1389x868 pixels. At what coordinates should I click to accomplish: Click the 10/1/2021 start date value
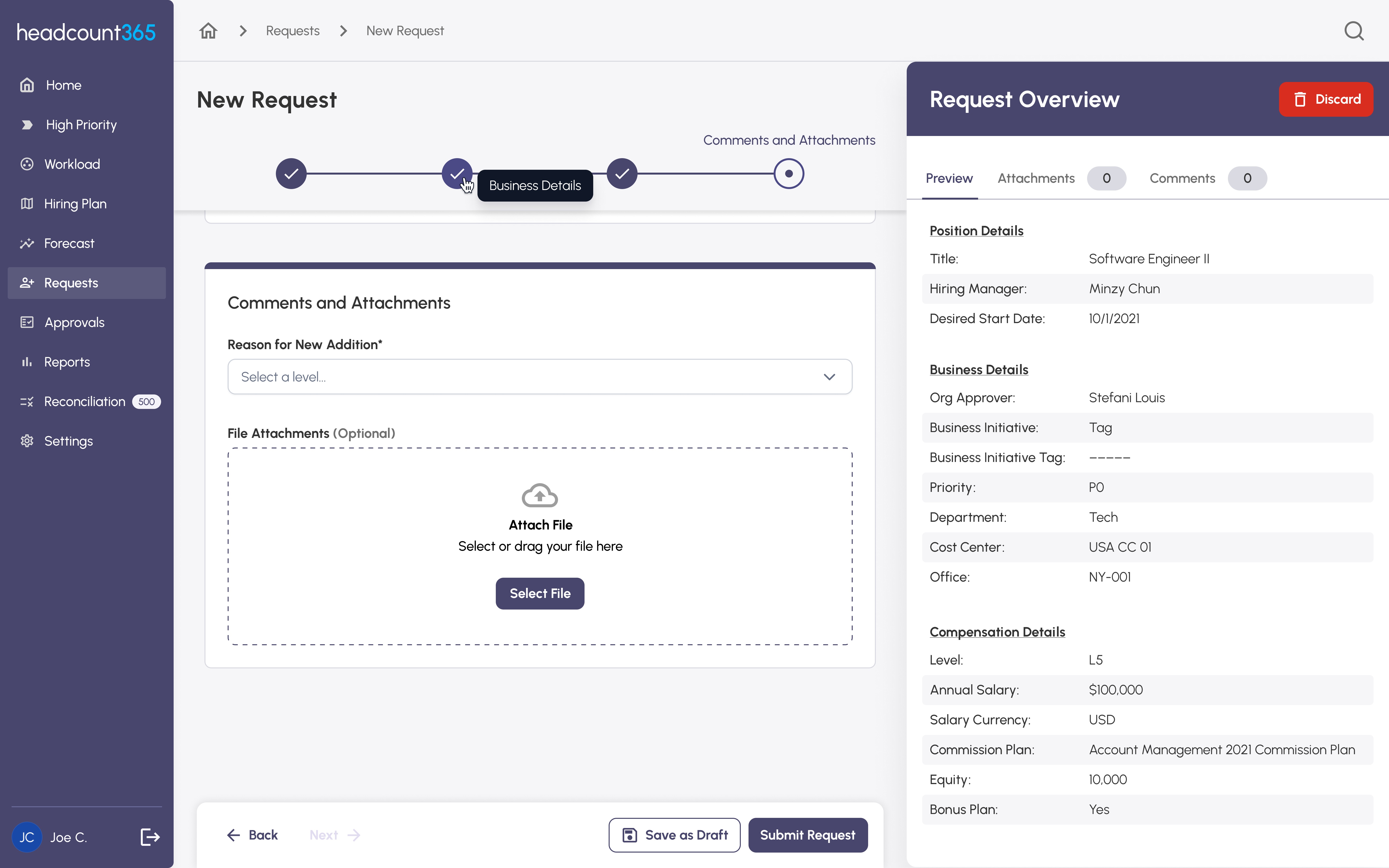click(x=1114, y=319)
